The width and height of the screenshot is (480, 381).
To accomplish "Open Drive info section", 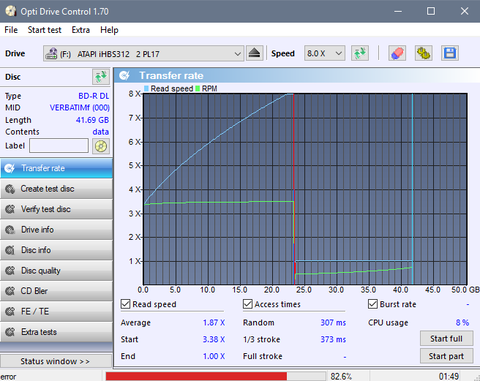I will click(x=56, y=230).
